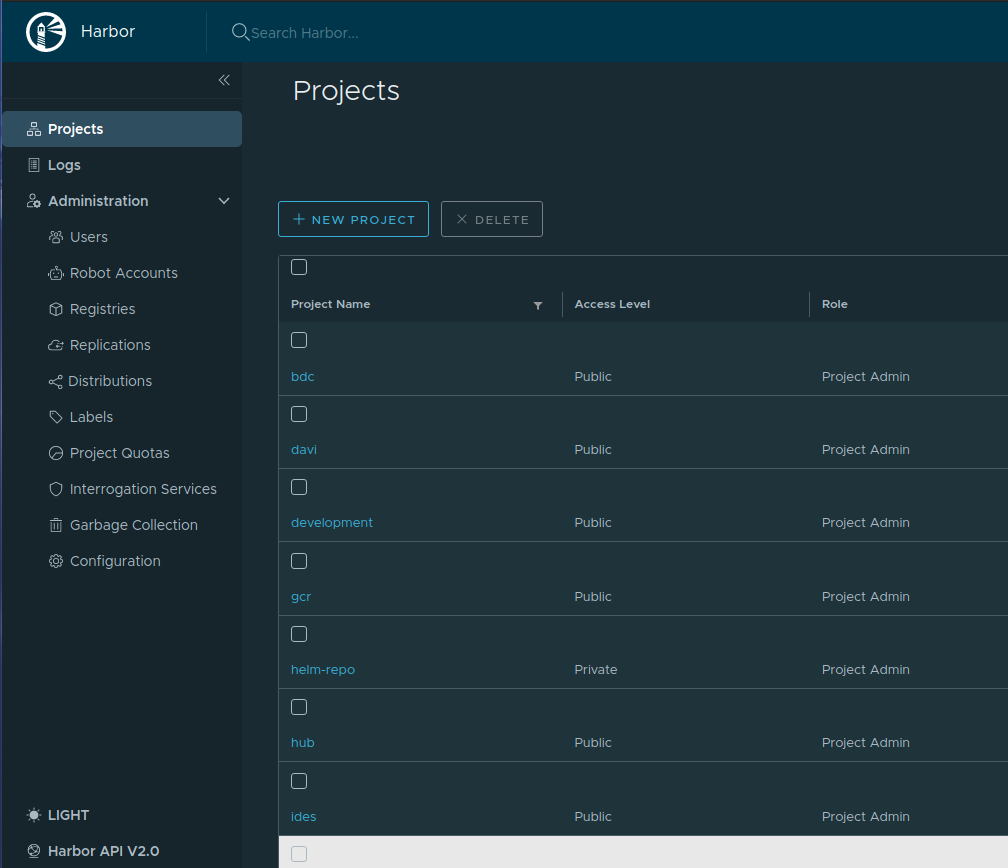Image resolution: width=1008 pixels, height=868 pixels.
Task: Open Harbor API V2.0 link
Action: tap(104, 851)
